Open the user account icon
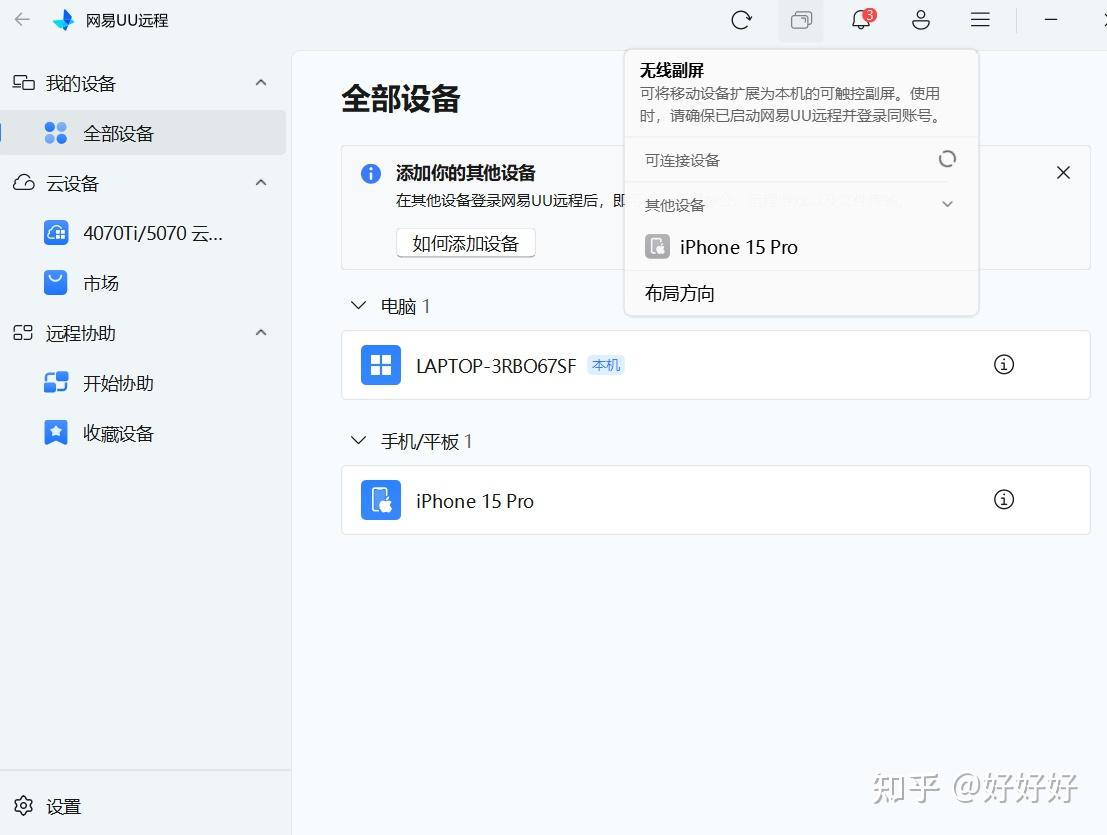1107x835 pixels. coord(921,20)
